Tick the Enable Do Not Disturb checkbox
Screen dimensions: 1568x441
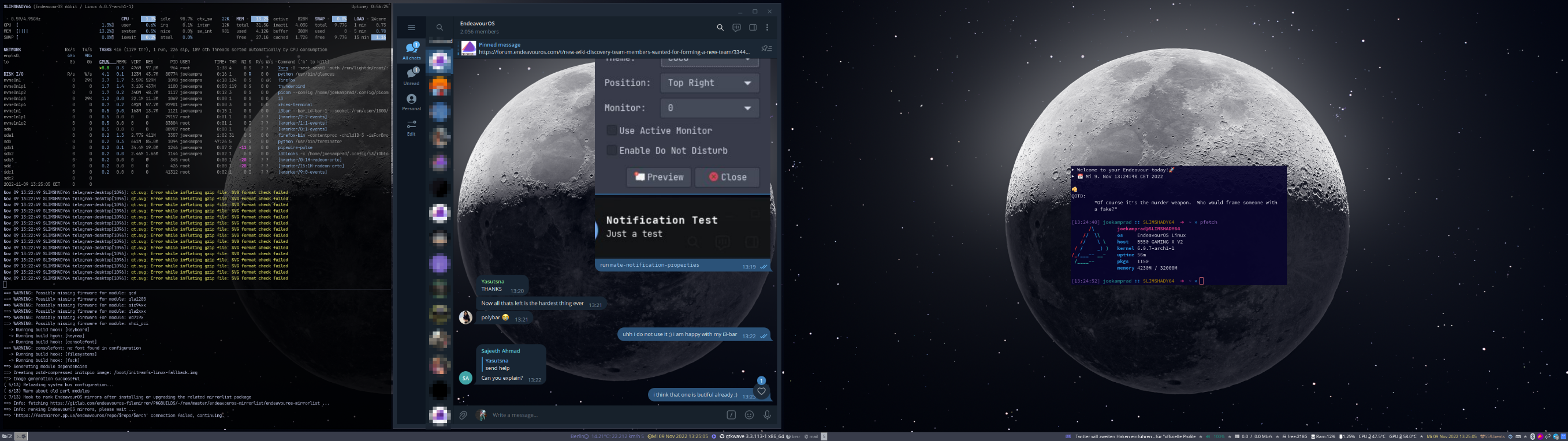point(612,150)
